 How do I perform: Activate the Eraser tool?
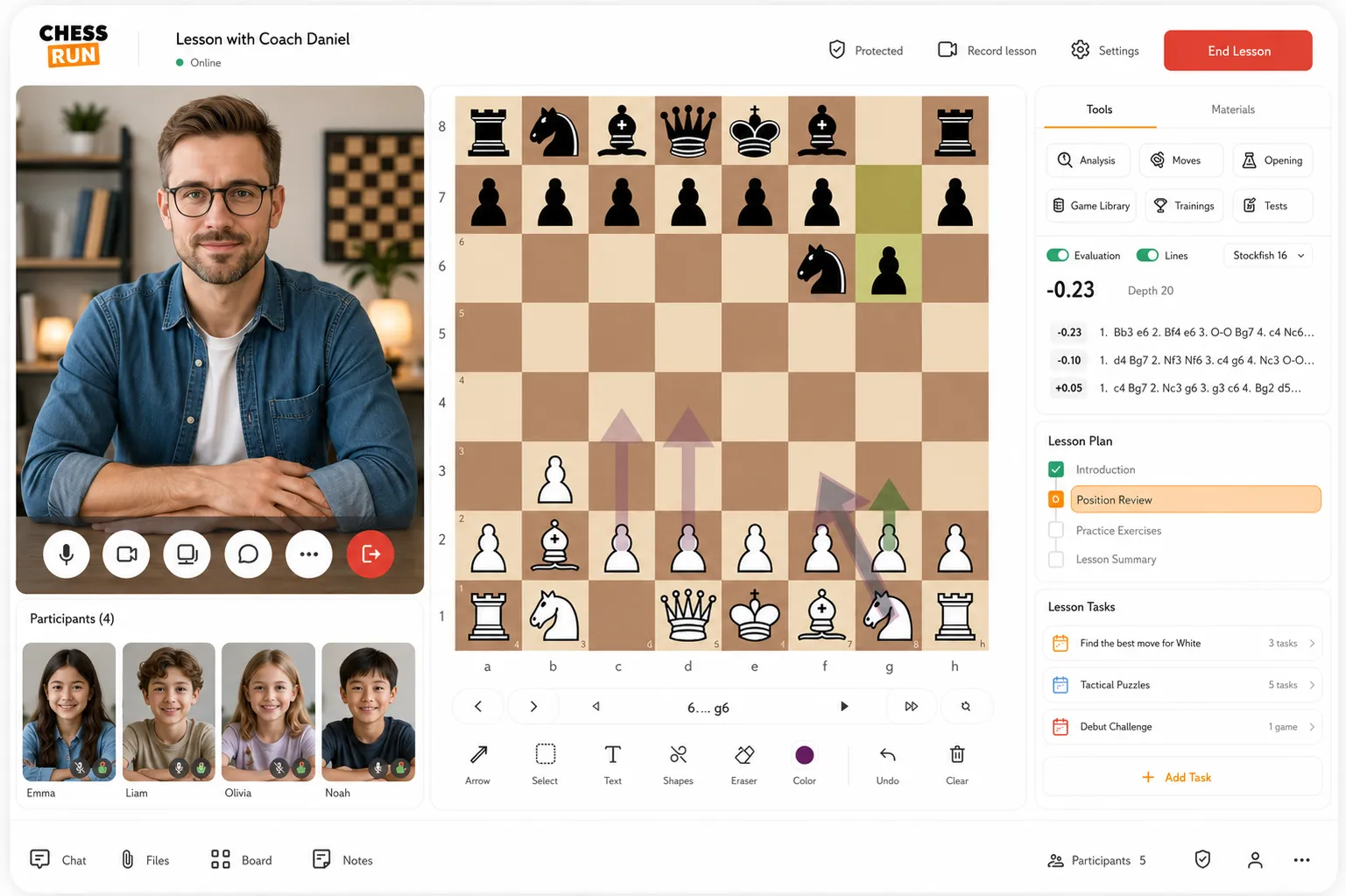pos(744,764)
